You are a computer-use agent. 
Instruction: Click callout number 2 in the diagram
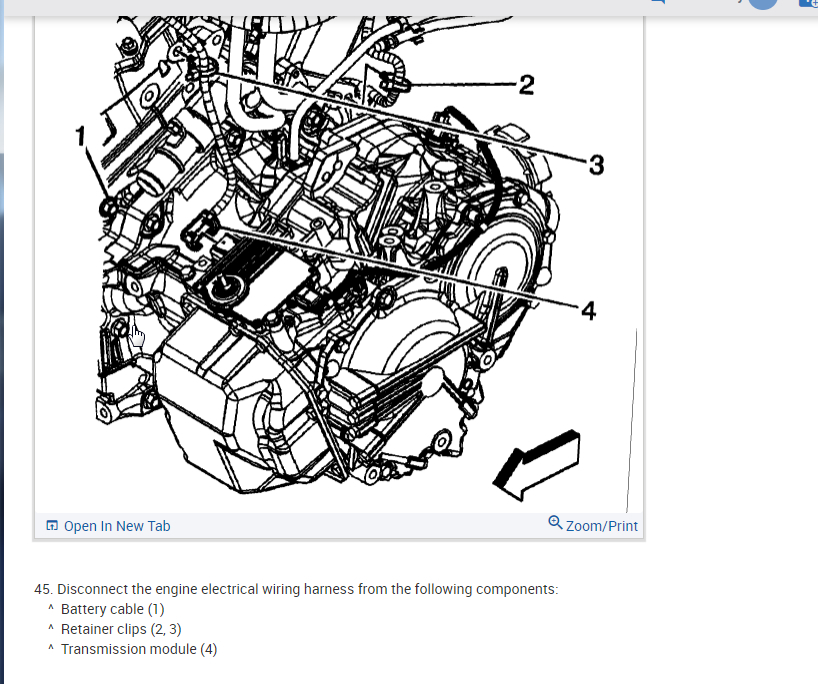(526, 85)
